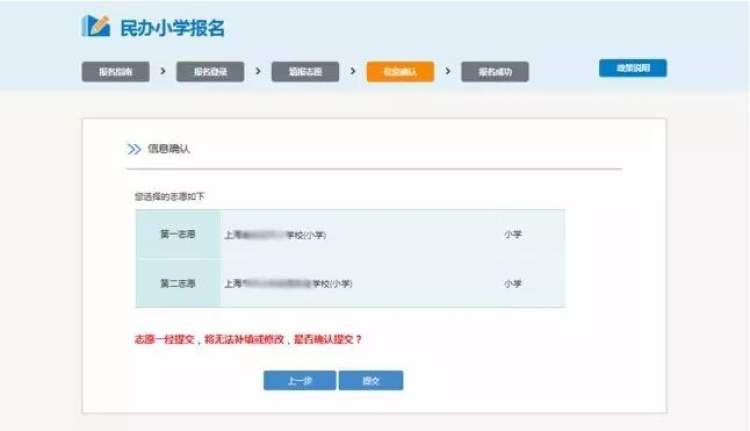Screen dimensions: 750x431
Task: Click the arrow after 填报志愿
Action: coord(353,72)
